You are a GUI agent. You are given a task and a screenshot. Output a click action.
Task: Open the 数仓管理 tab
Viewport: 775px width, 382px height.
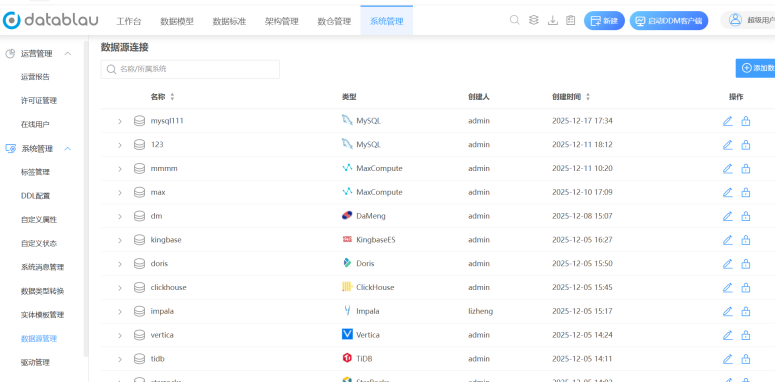(x=334, y=21)
